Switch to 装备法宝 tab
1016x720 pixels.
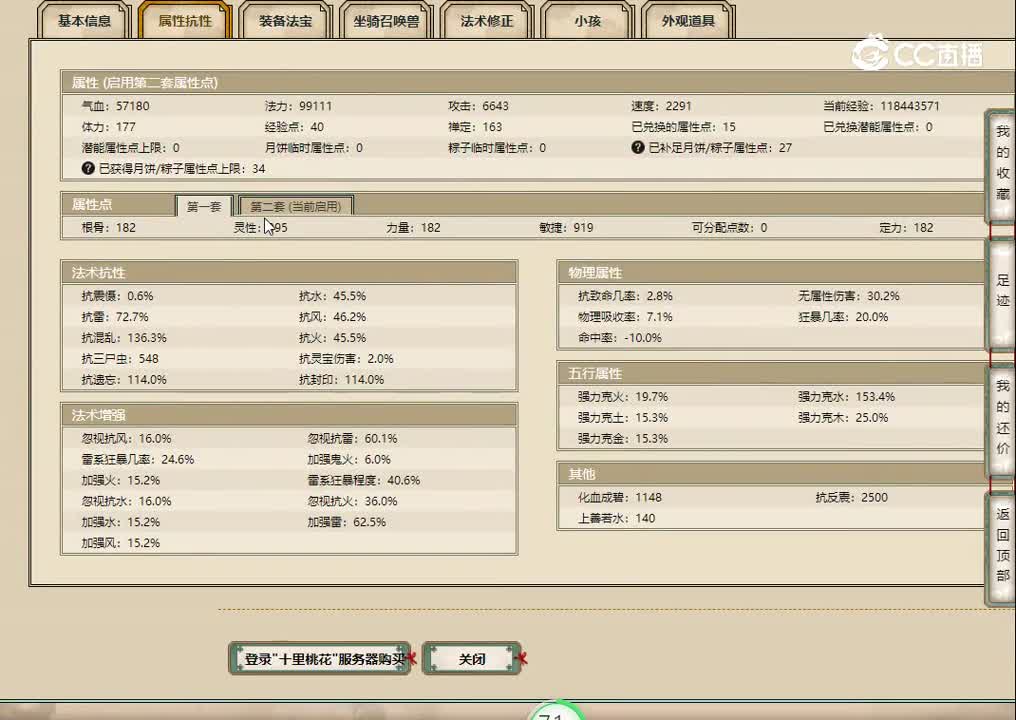[x=285, y=21]
